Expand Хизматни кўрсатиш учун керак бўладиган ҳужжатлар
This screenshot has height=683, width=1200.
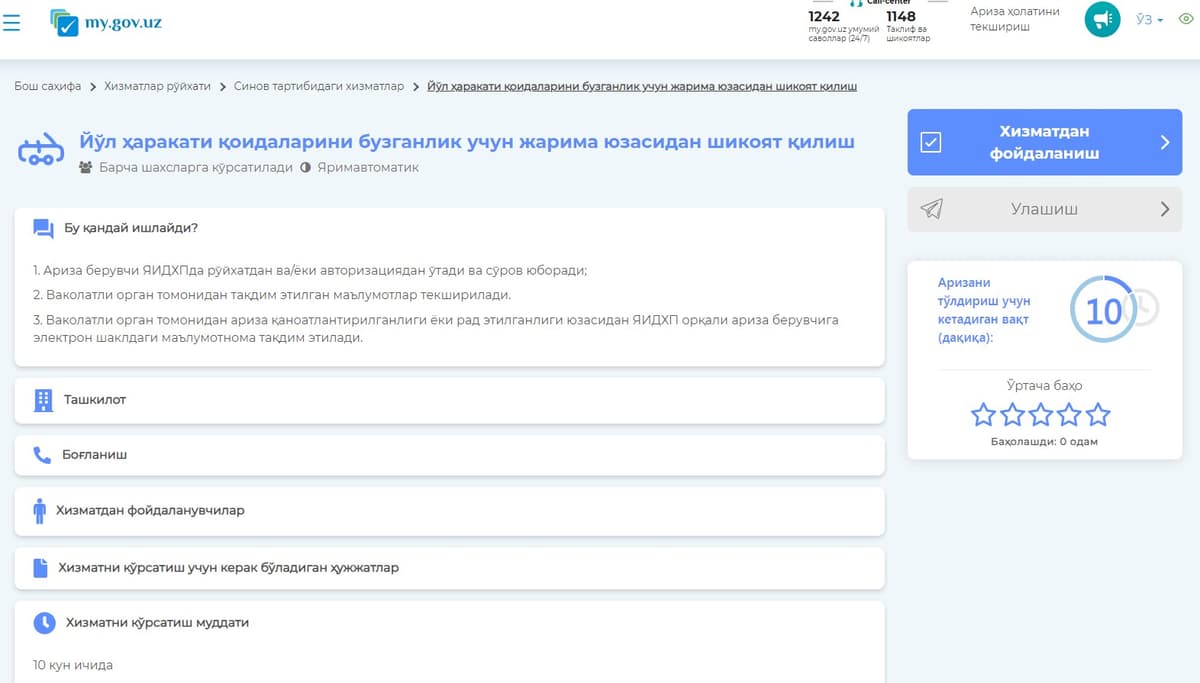450,568
